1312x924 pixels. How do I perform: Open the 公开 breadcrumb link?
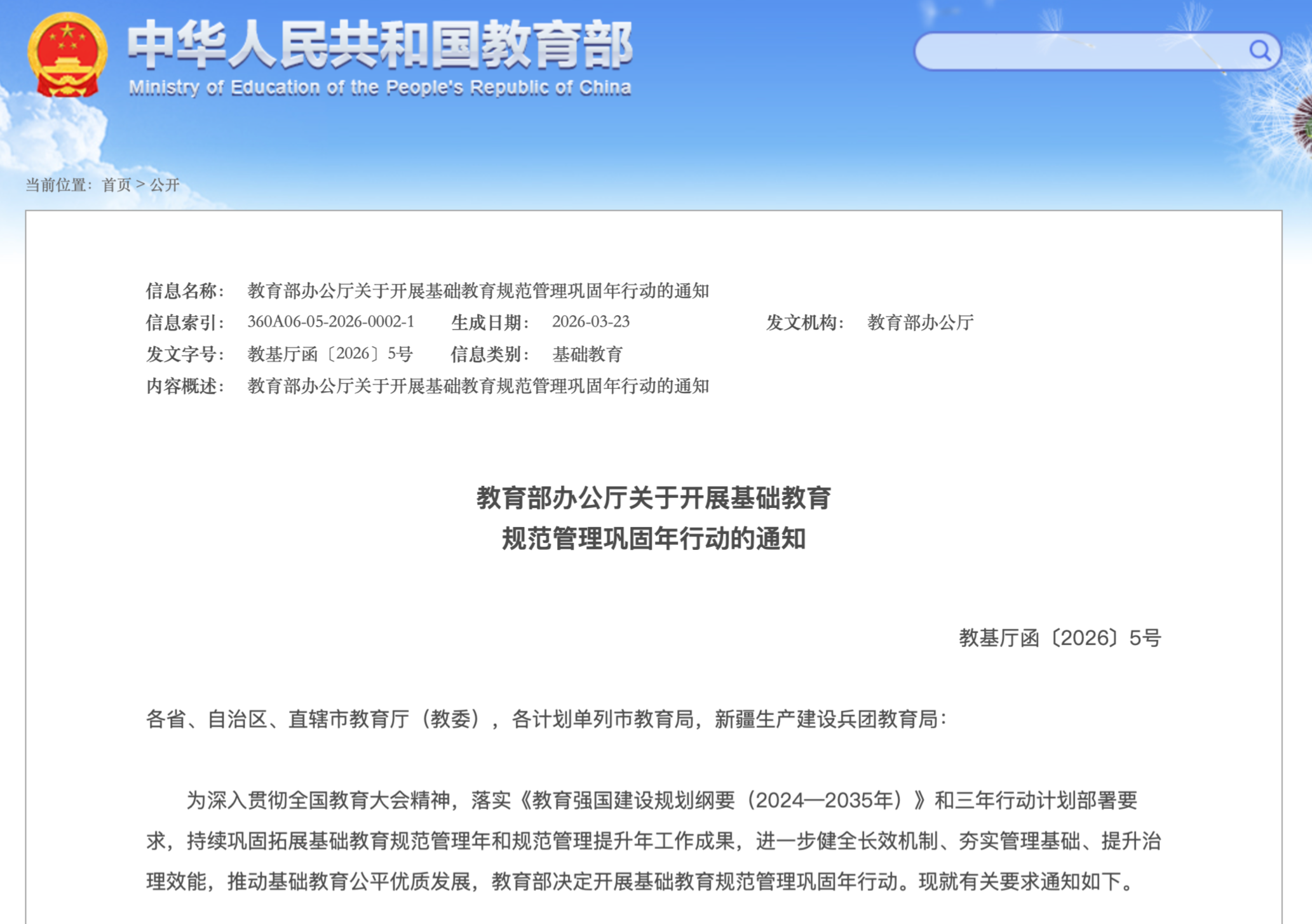point(165,185)
